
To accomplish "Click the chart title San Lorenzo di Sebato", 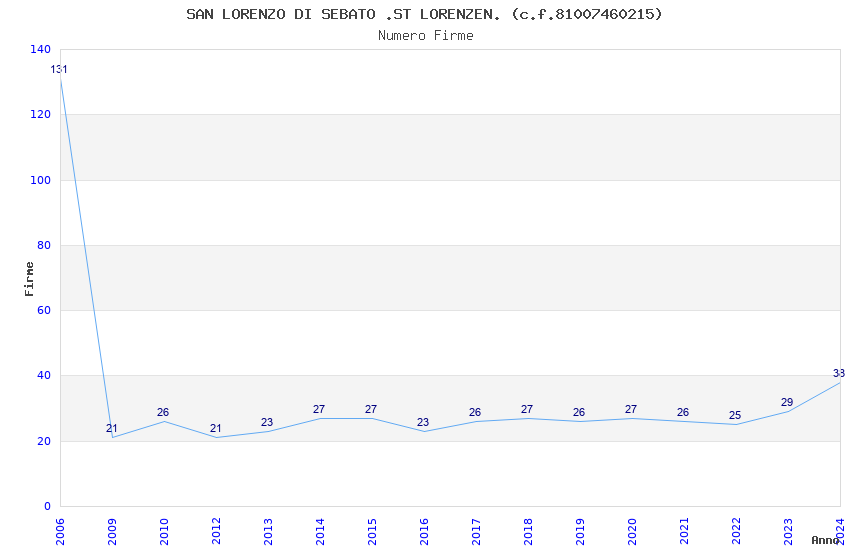I will [x=424, y=14].
